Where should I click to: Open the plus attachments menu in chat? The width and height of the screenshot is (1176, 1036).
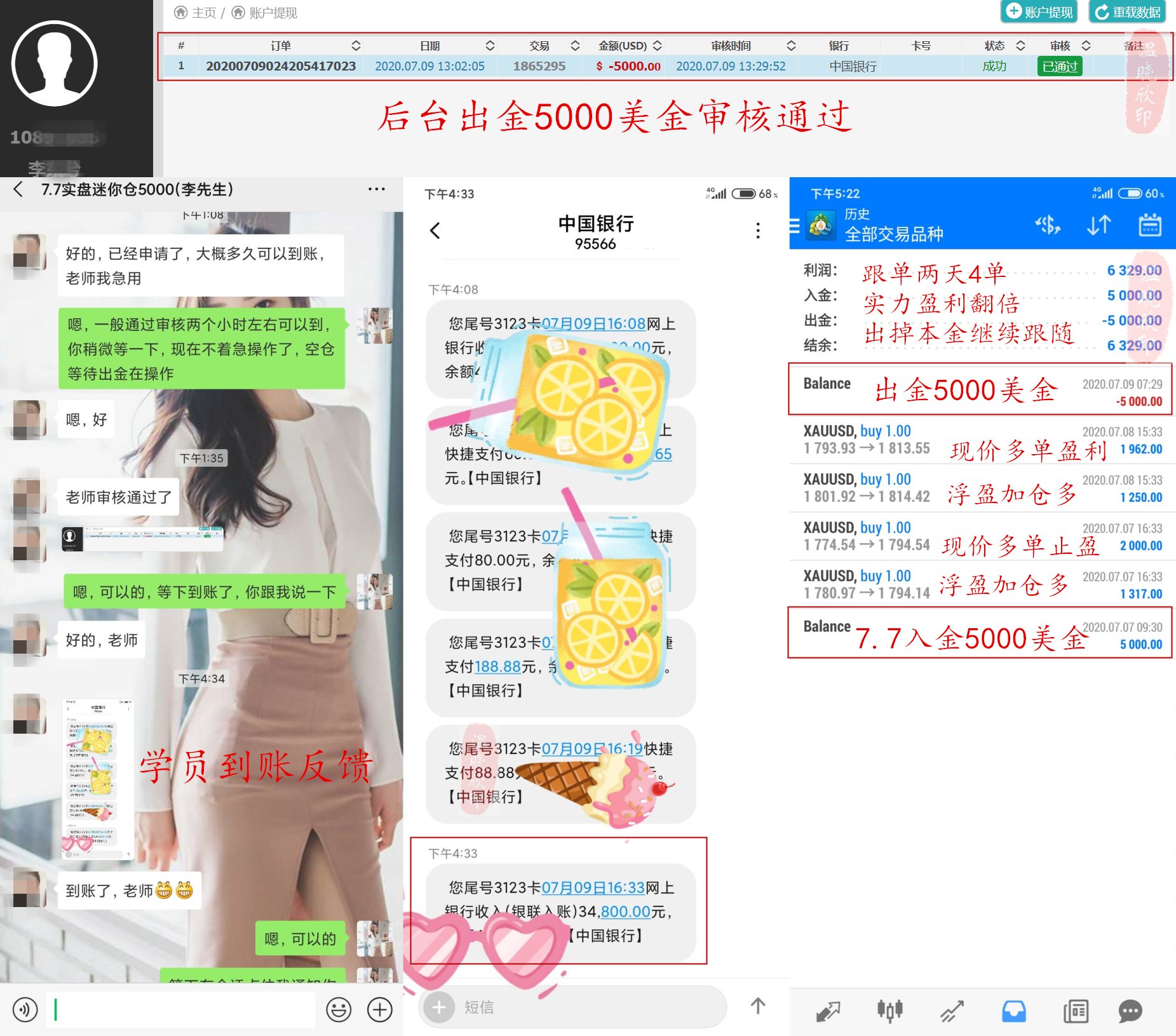[x=380, y=1009]
